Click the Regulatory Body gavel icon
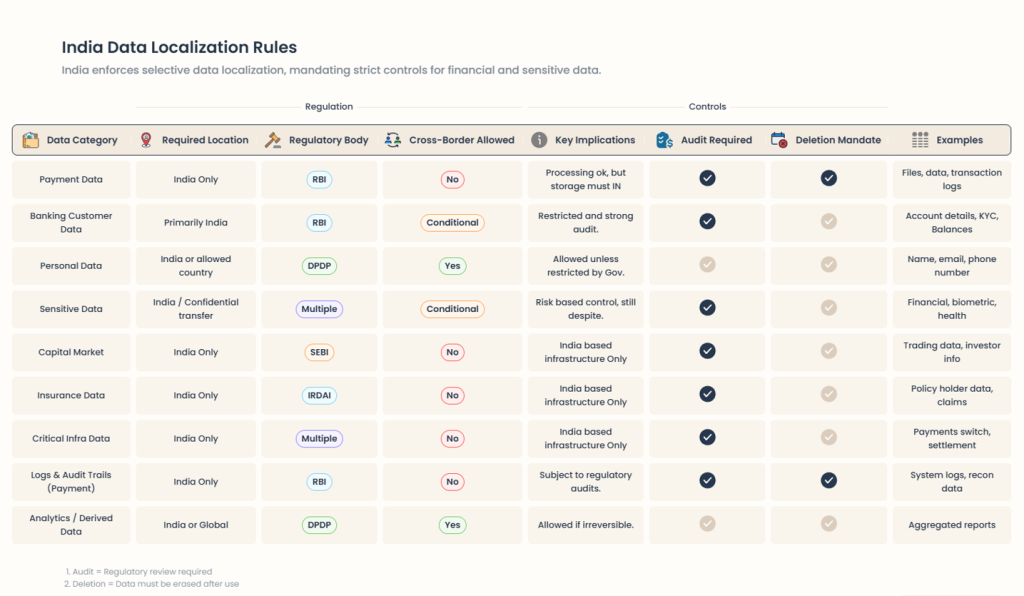The width and height of the screenshot is (1024, 596). (x=272, y=140)
